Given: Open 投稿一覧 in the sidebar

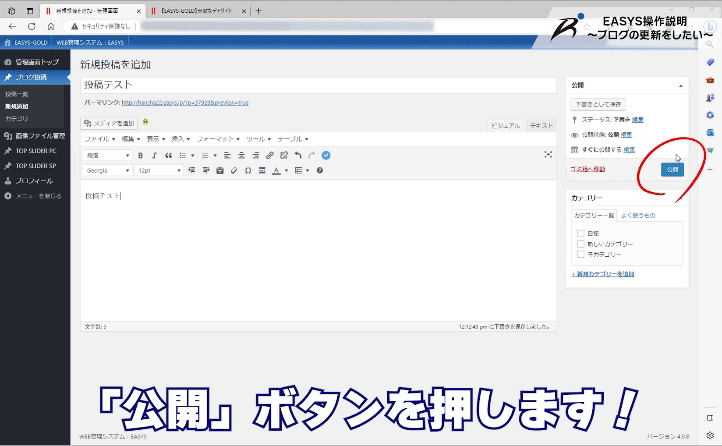Looking at the screenshot, I should pos(17,94).
